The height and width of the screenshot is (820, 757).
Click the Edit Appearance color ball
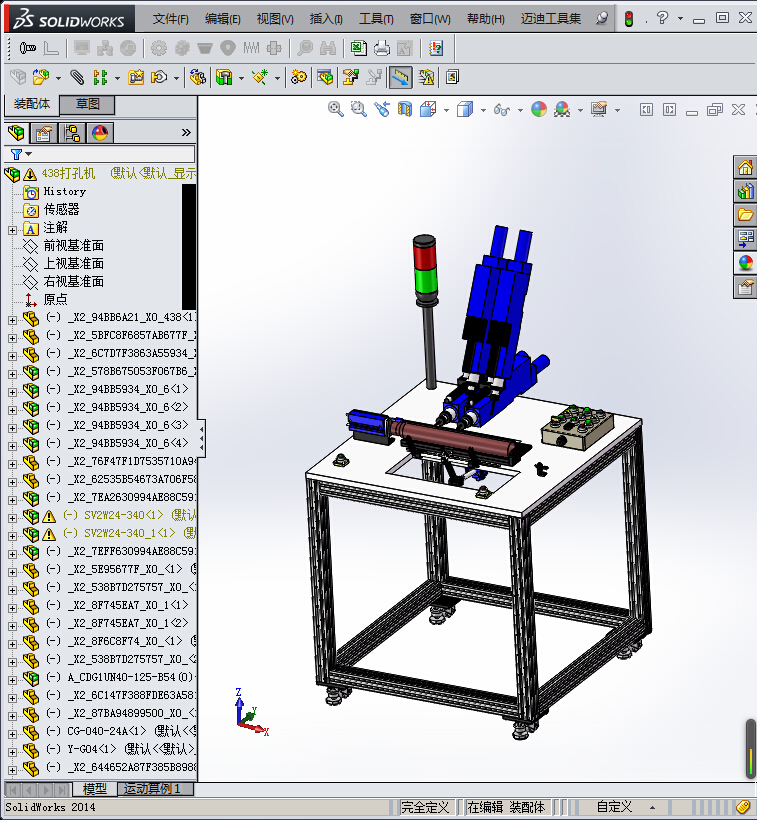click(x=539, y=109)
